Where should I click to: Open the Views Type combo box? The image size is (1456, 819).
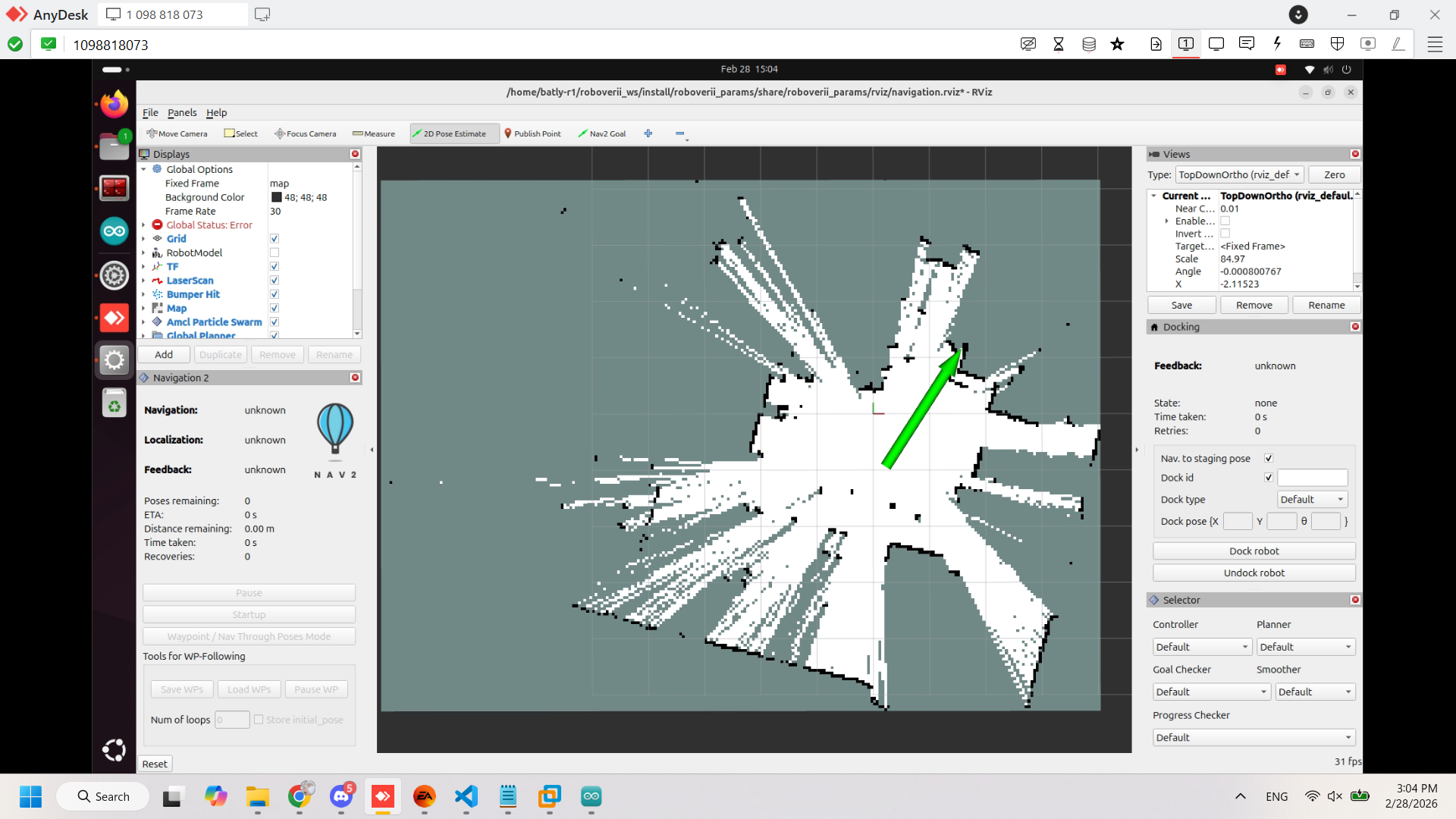pos(1239,174)
